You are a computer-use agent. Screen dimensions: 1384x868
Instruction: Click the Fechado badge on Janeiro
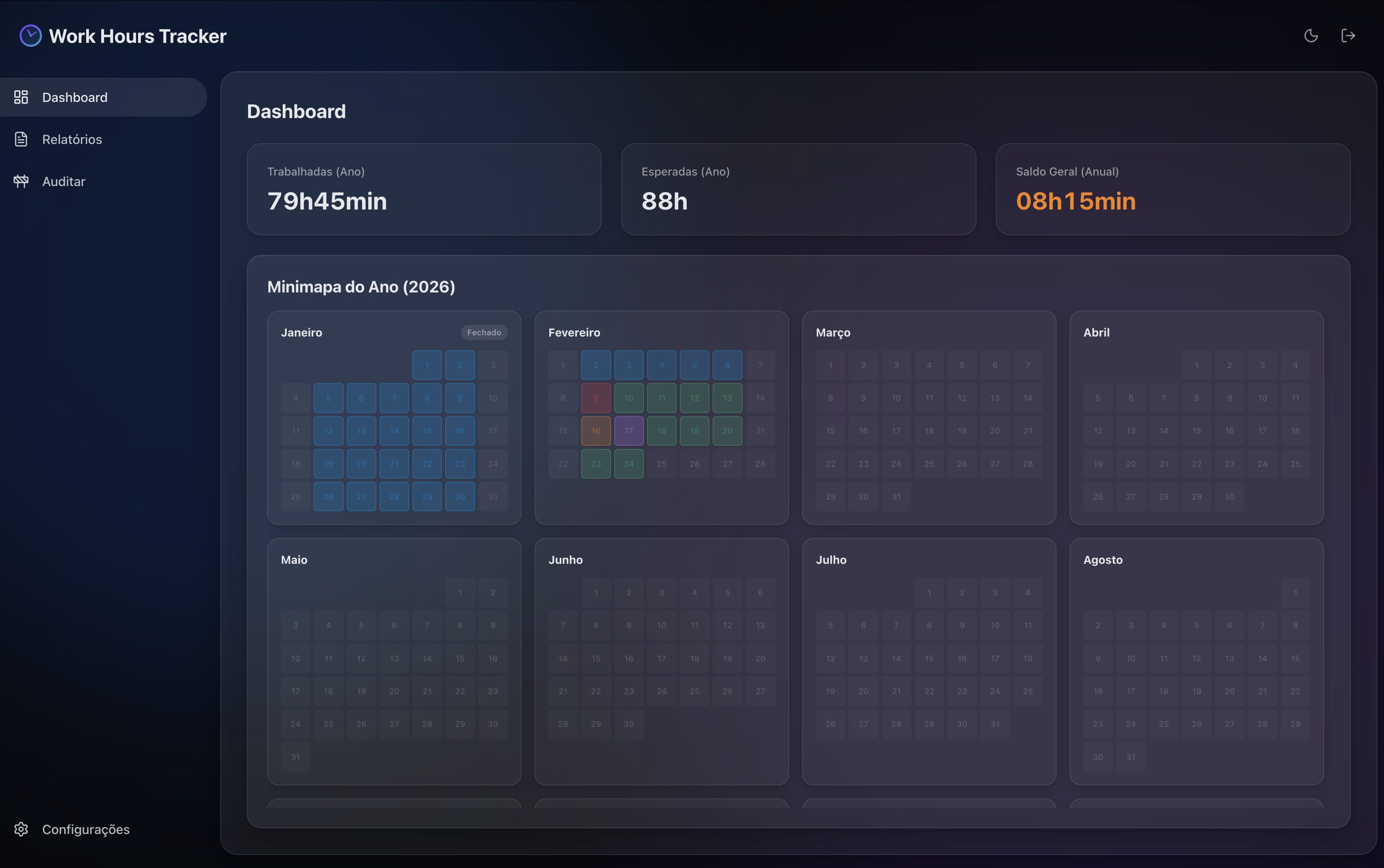coord(484,332)
